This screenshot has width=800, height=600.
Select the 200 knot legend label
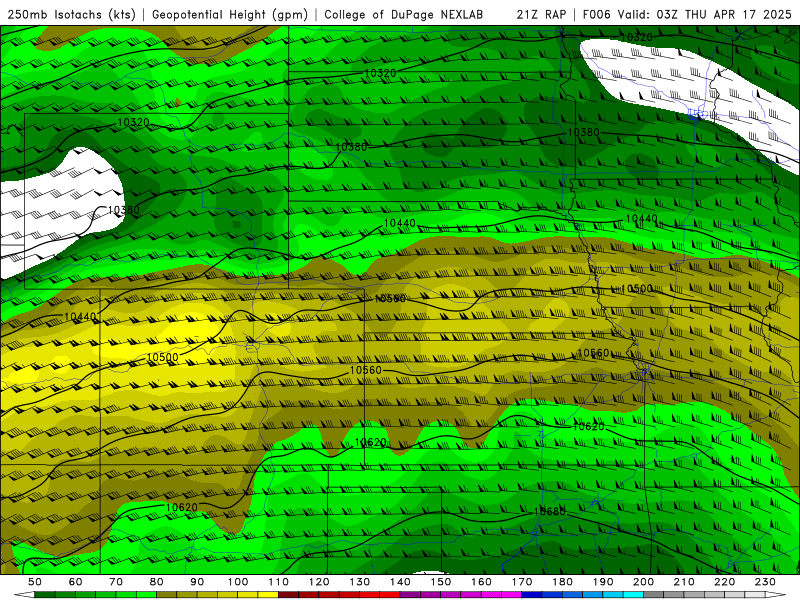point(643,582)
